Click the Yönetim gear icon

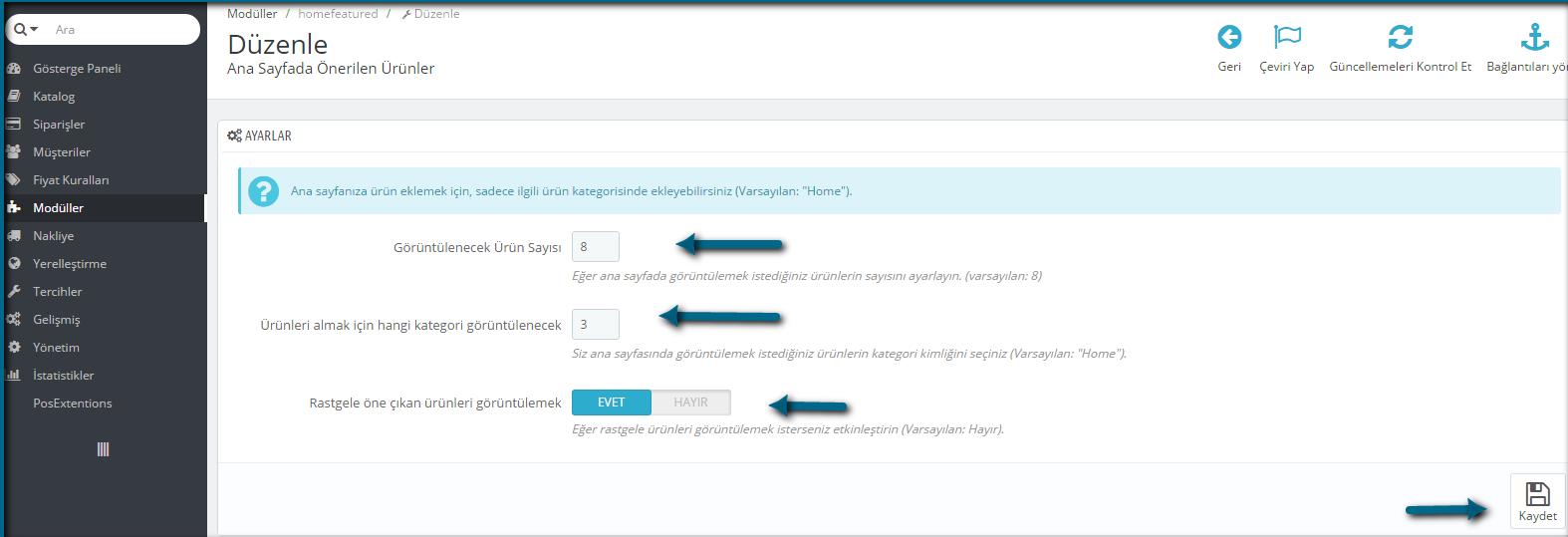(x=14, y=348)
